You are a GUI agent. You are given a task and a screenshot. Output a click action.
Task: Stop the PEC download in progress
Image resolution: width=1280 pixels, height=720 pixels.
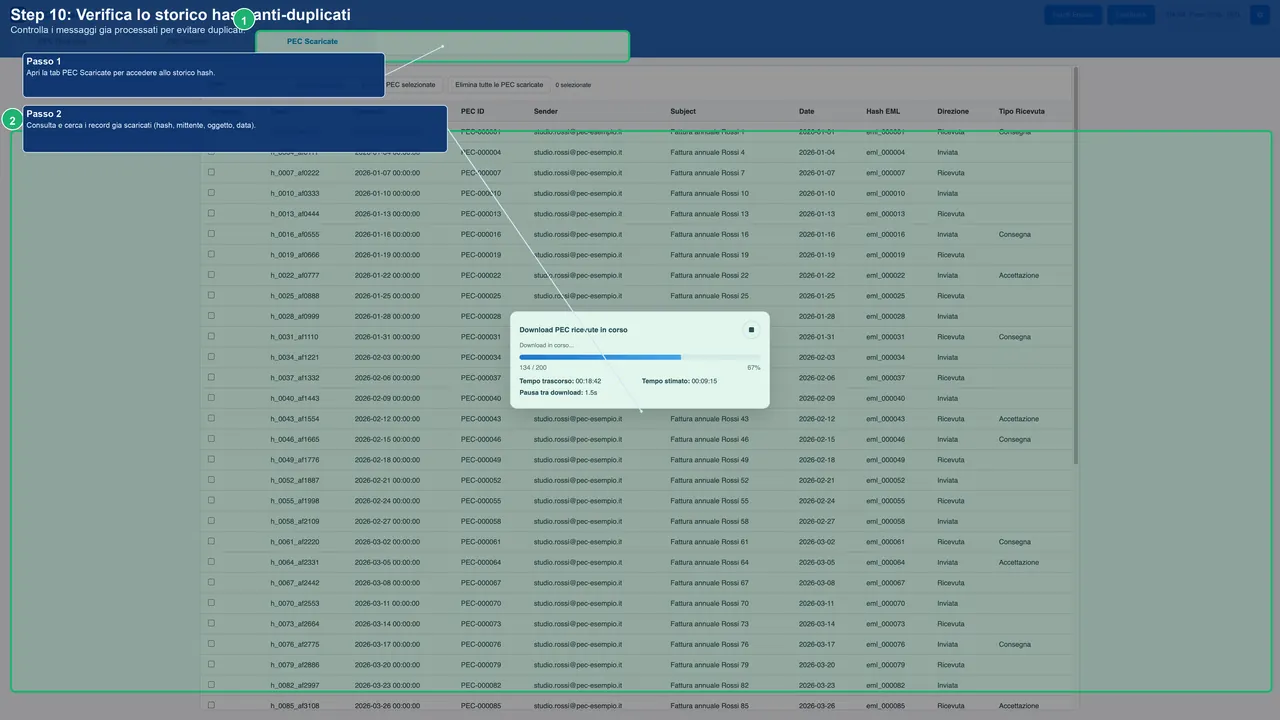[x=751, y=329]
